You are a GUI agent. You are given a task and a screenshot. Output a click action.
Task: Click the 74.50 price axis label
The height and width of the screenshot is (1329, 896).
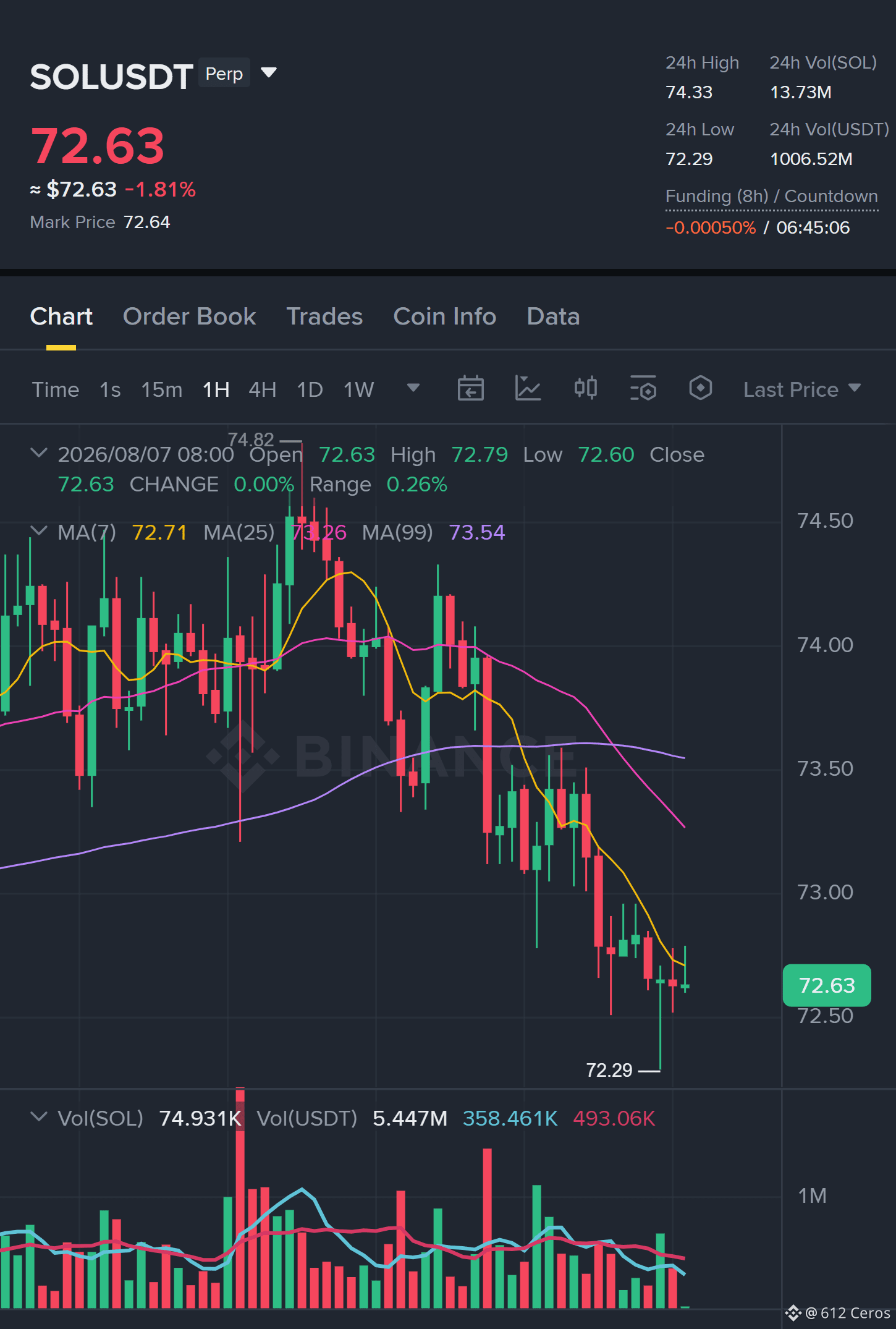(x=825, y=520)
